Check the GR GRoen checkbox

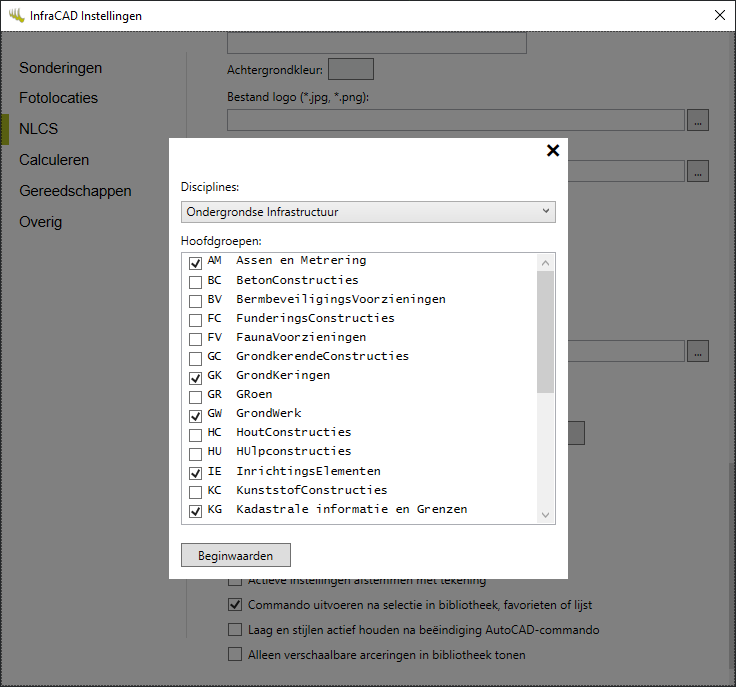click(x=196, y=396)
